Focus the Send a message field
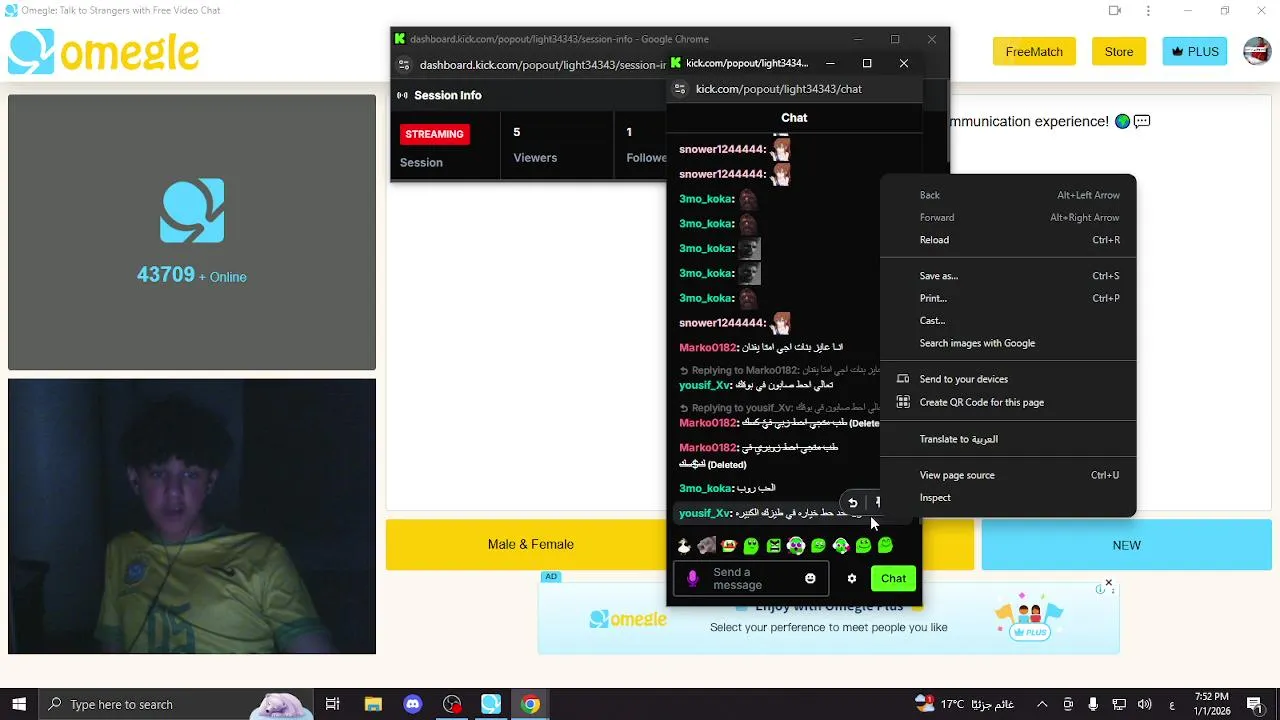The image size is (1280, 720). pyautogui.click(x=750, y=578)
